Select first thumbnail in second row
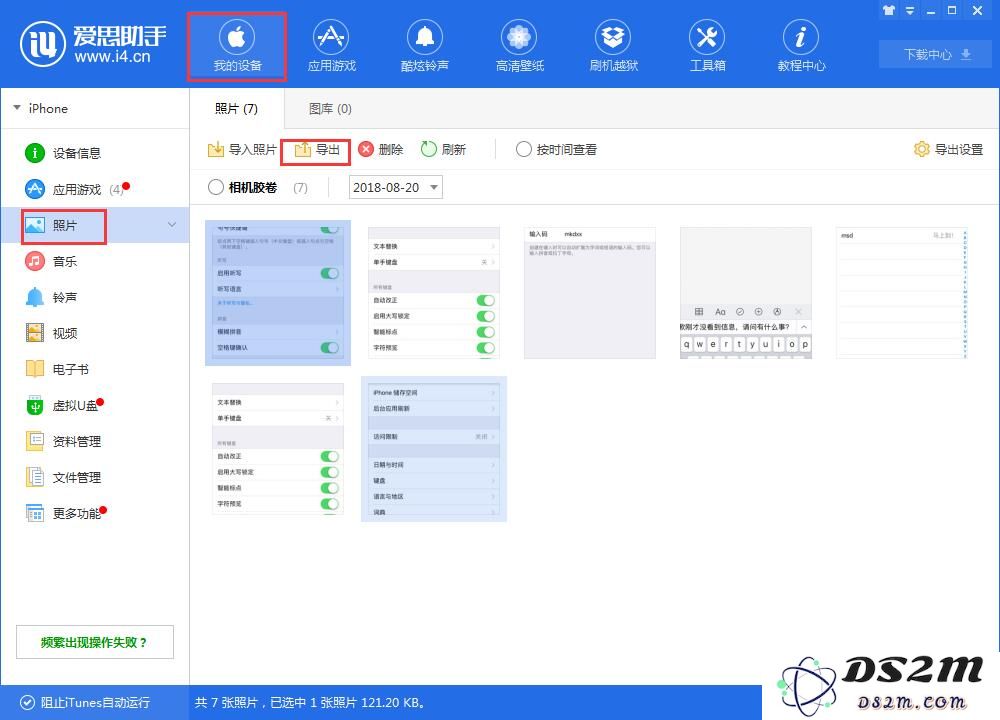1000x720 pixels. coord(278,449)
